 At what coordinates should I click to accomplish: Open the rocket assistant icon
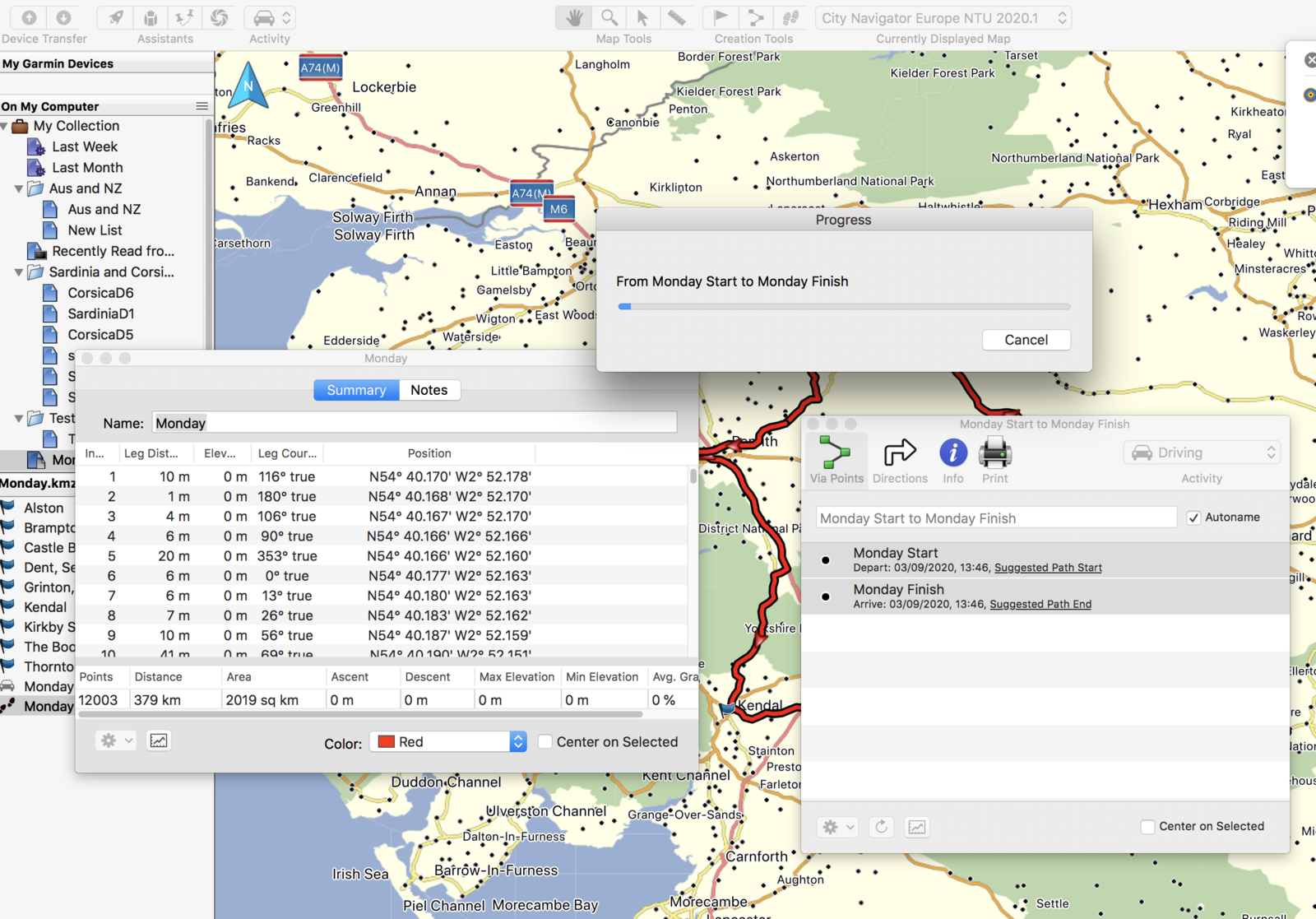pyautogui.click(x=116, y=17)
